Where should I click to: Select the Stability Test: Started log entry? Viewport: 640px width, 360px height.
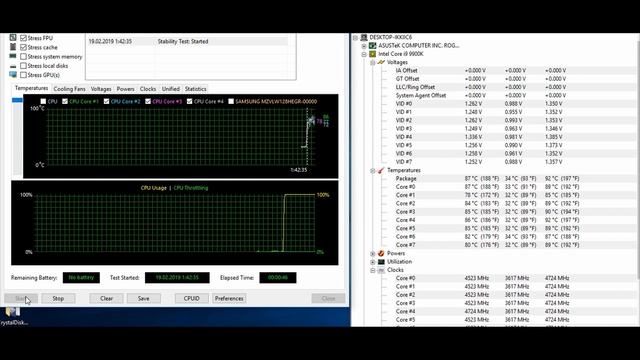(x=188, y=41)
